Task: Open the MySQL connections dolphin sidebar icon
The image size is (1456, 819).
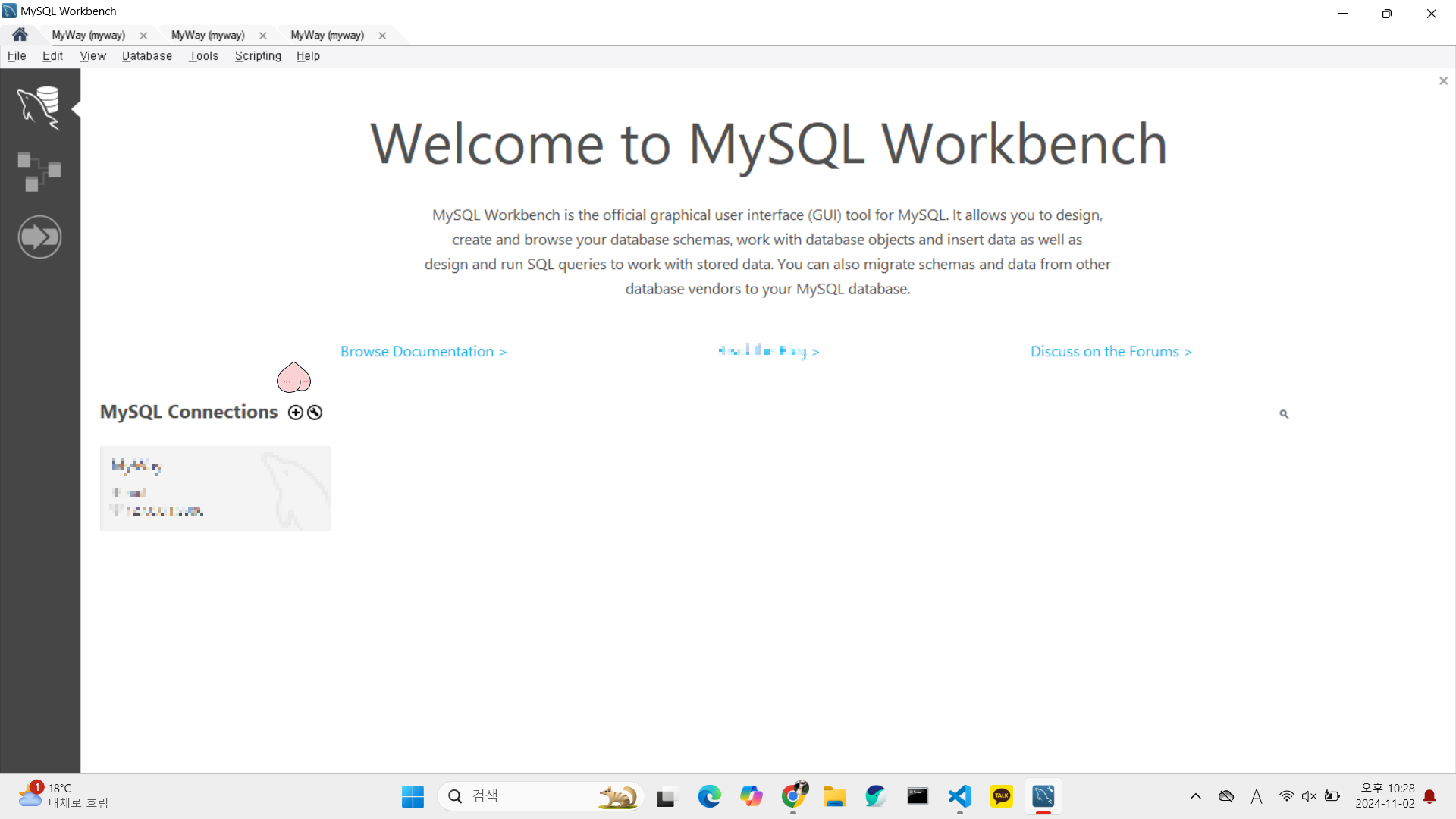Action: [39, 107]
